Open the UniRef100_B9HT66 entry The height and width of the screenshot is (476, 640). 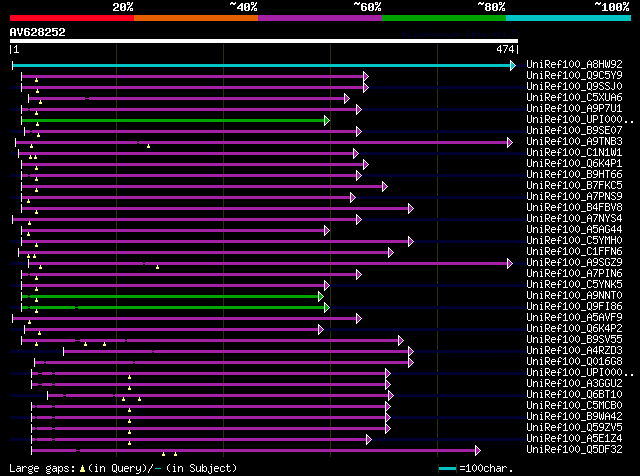point(574,175)
